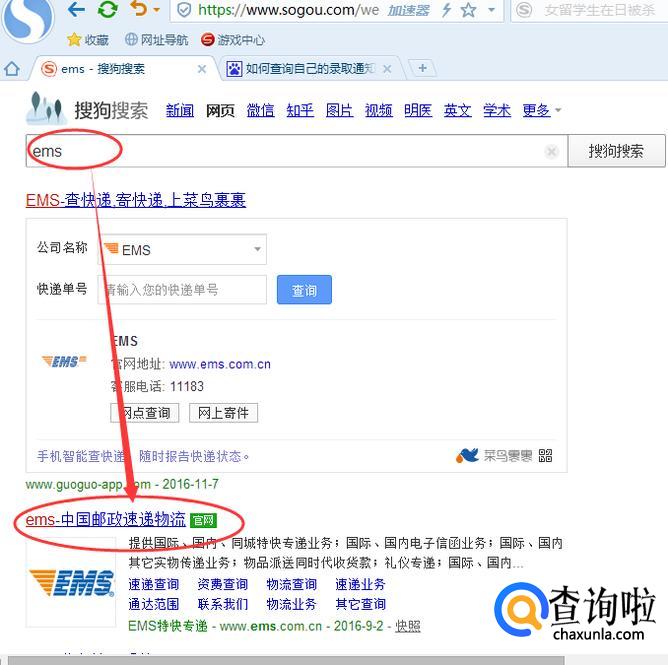Open a new tab with plus button
This screenshot has width=668, height=665.
tap(422, 68)
